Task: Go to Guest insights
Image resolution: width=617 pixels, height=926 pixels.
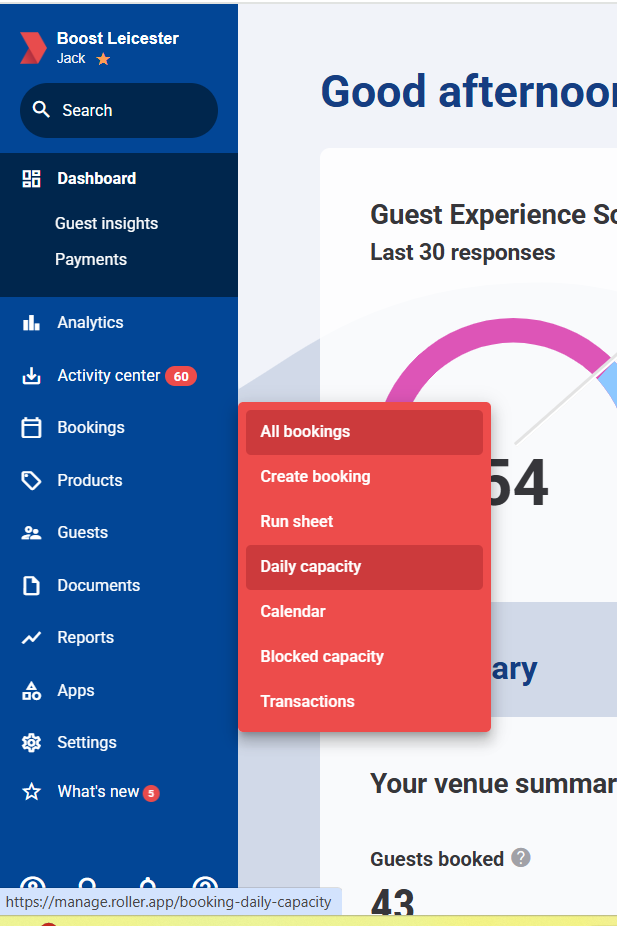Action: [106, 223]
